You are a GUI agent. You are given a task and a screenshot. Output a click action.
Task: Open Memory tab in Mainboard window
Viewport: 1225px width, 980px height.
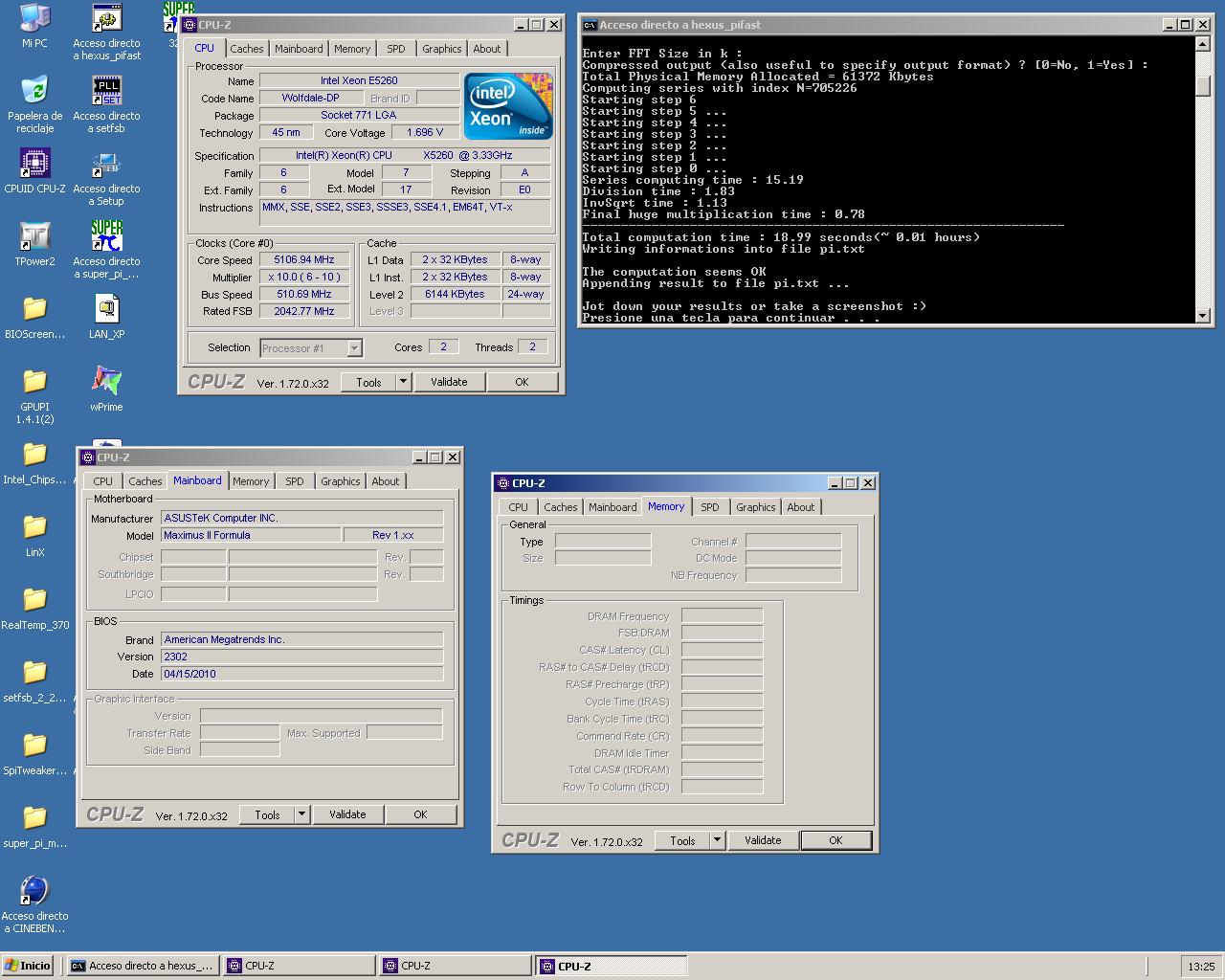pos(251,481)
